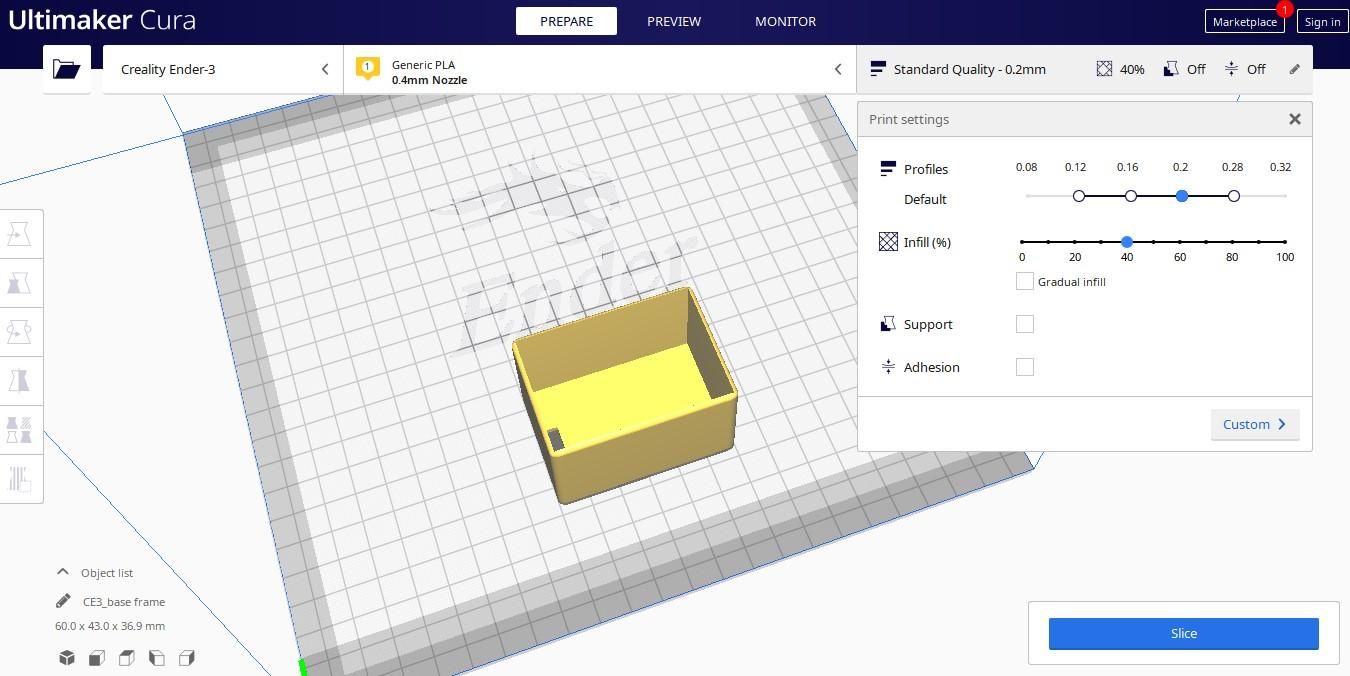Expand the Generic PLA material selector
This screenshot has width=1350, height=676.
600,69
